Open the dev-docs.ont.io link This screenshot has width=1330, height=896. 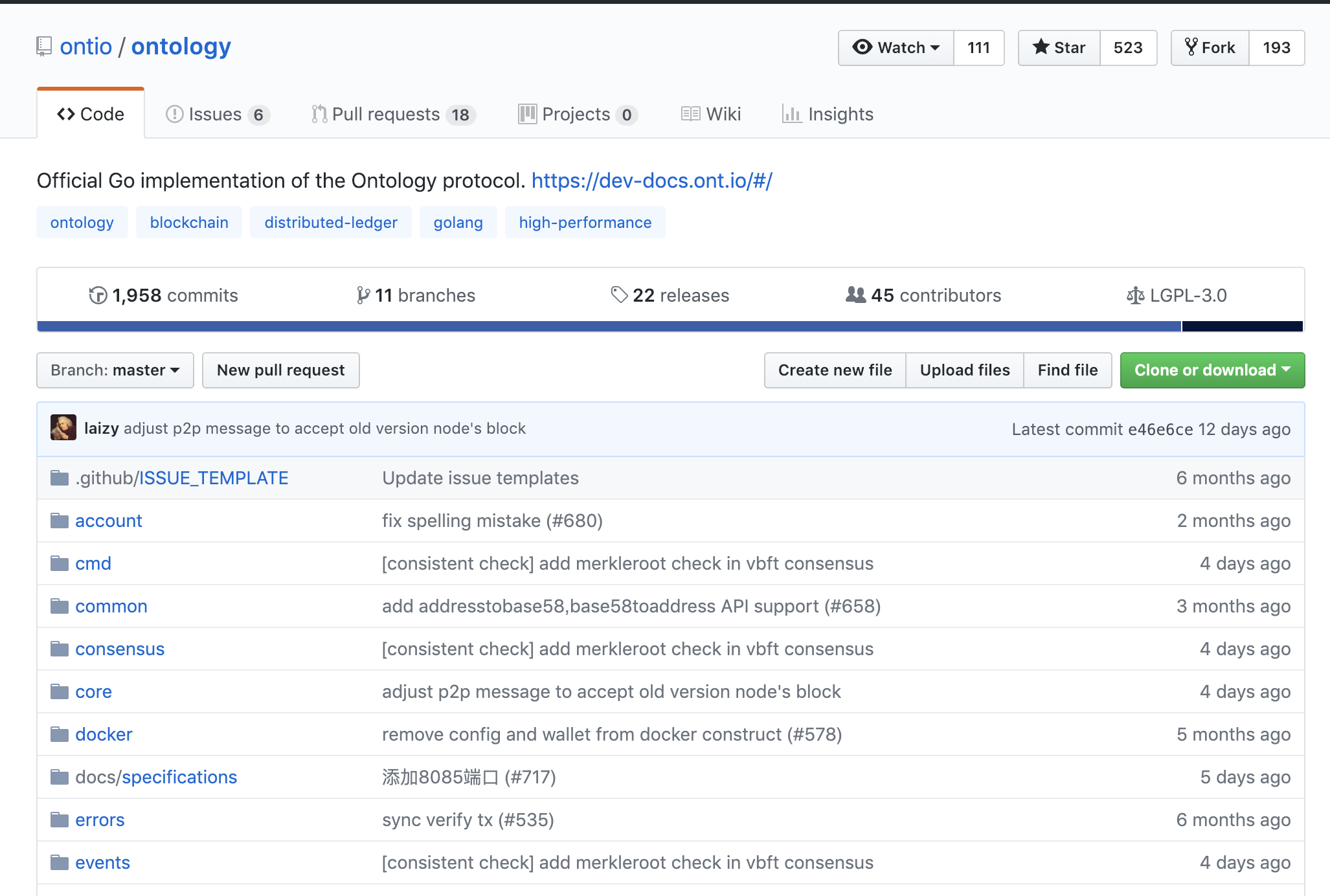tap(651, 181)
